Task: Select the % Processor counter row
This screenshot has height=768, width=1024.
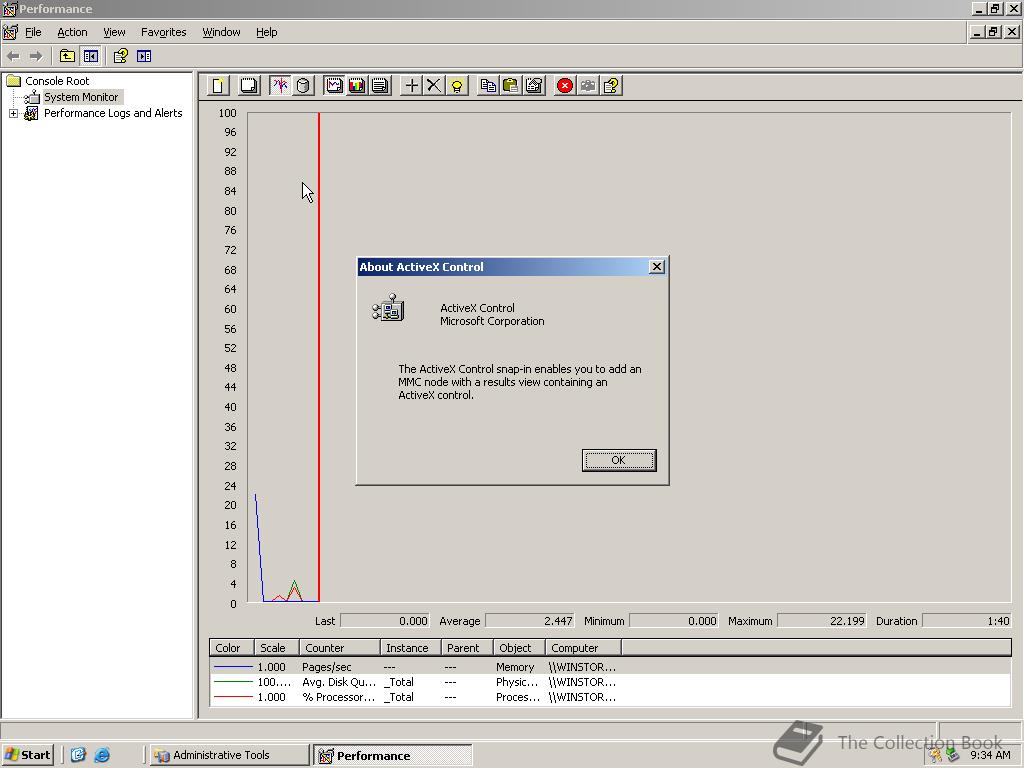Action: click(x=610, y=697)
